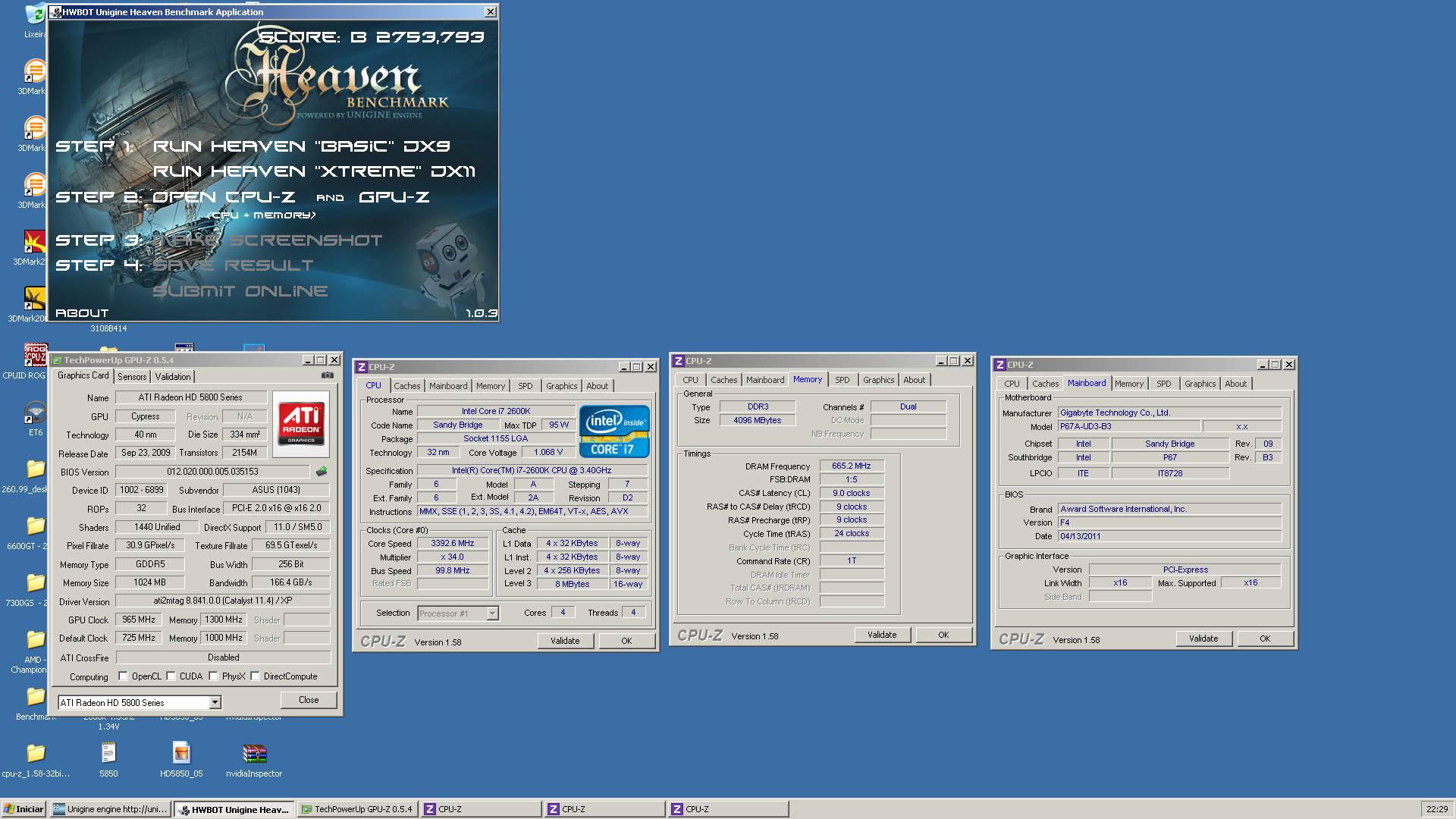Click the Model field P67A-UD3-B3
The height and width of the screenshot is (819, 1456).
click(x=1128, y=427)
